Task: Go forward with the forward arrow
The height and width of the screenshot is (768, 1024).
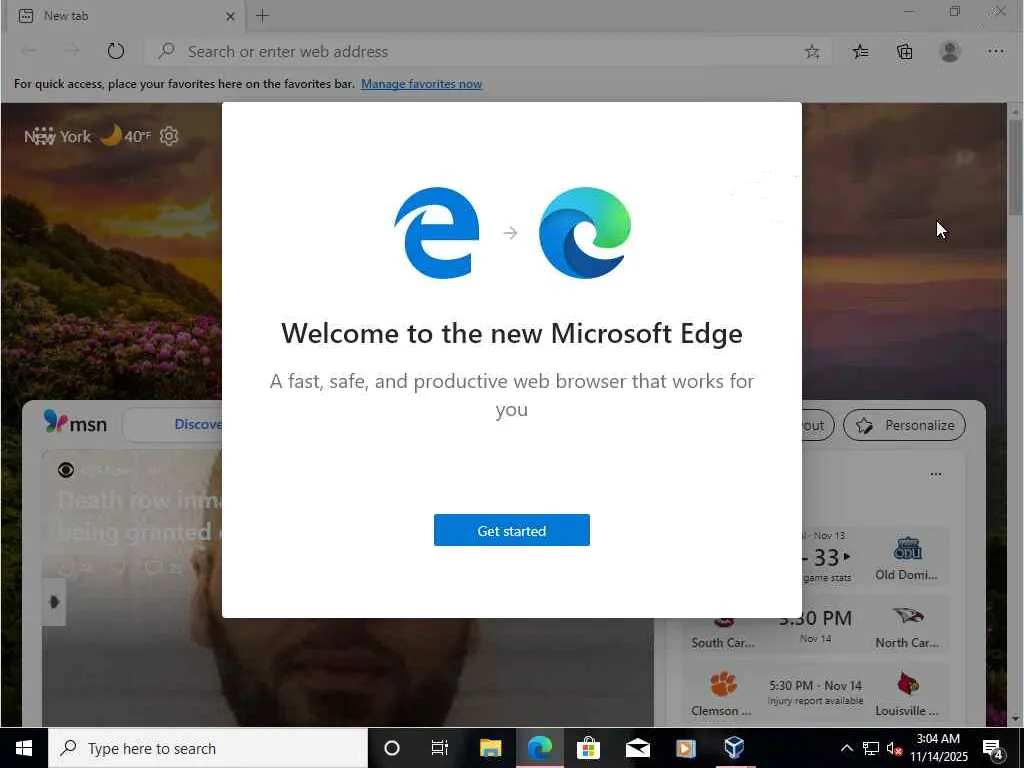Action: coord(72,51)
